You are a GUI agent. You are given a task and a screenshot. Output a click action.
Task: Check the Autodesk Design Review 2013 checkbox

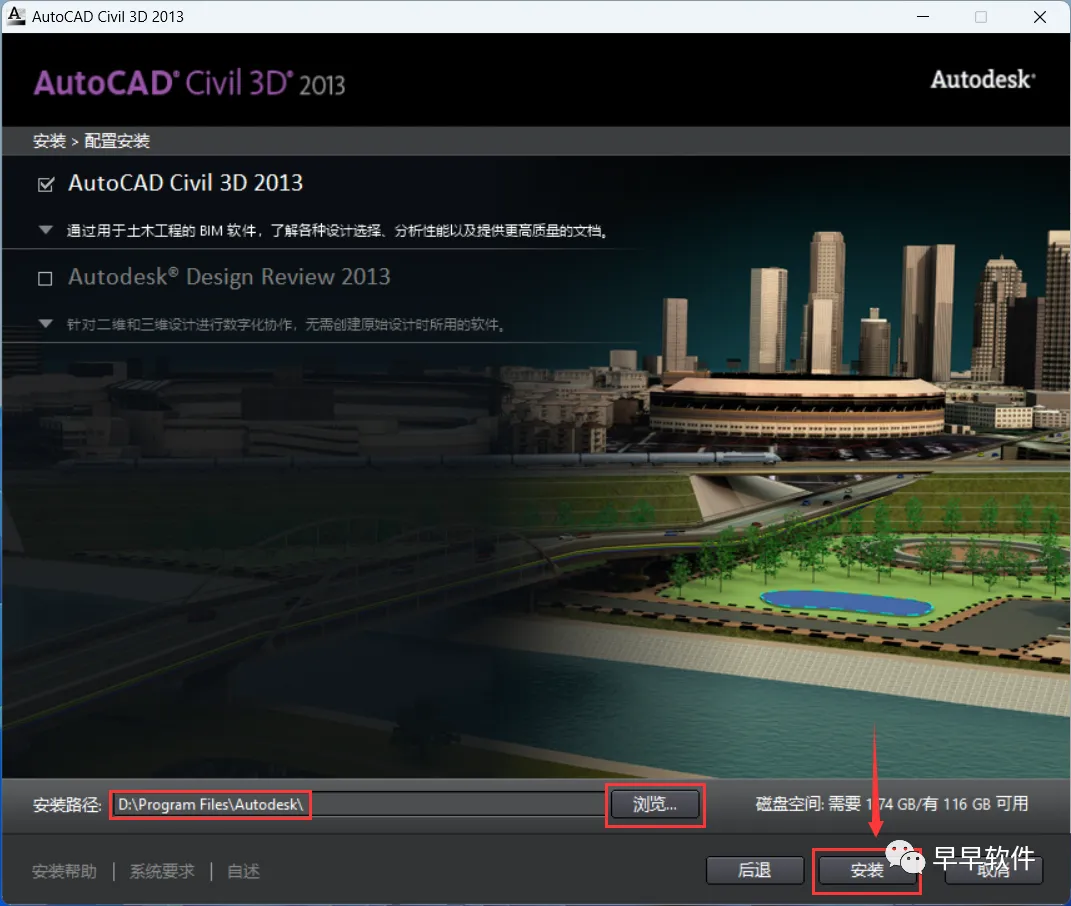(x=45, y=279)
